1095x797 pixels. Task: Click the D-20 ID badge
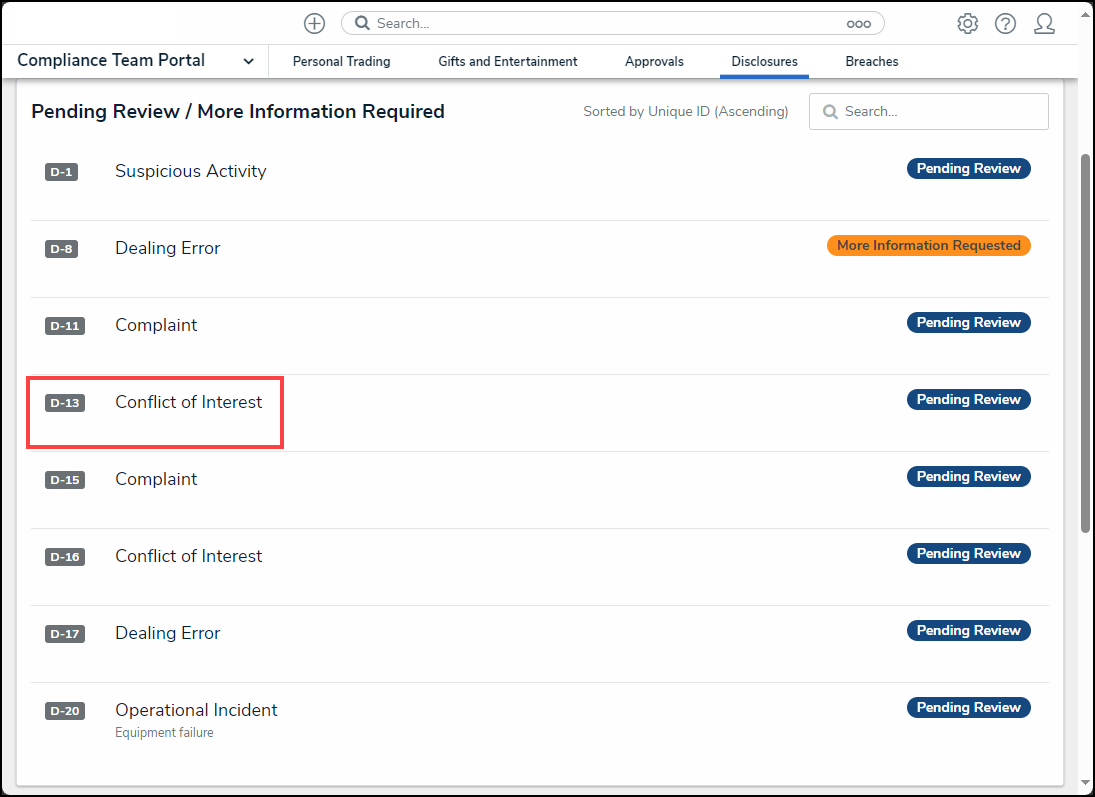(64, 711)
